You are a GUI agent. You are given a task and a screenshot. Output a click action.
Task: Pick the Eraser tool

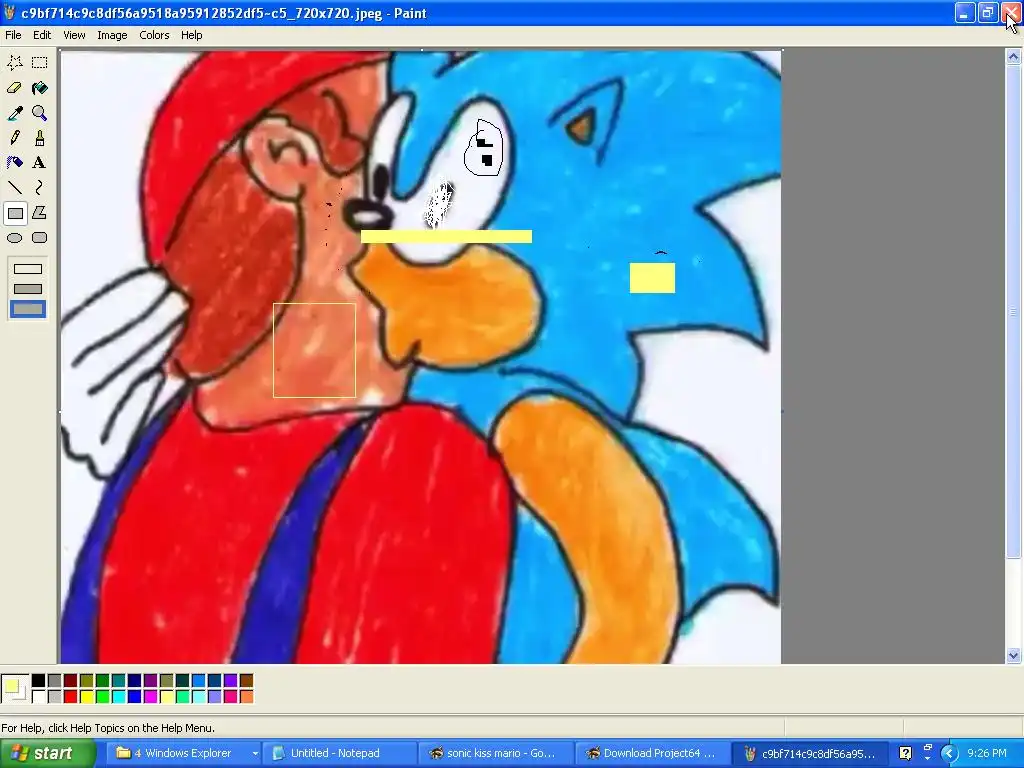[15, 88]
